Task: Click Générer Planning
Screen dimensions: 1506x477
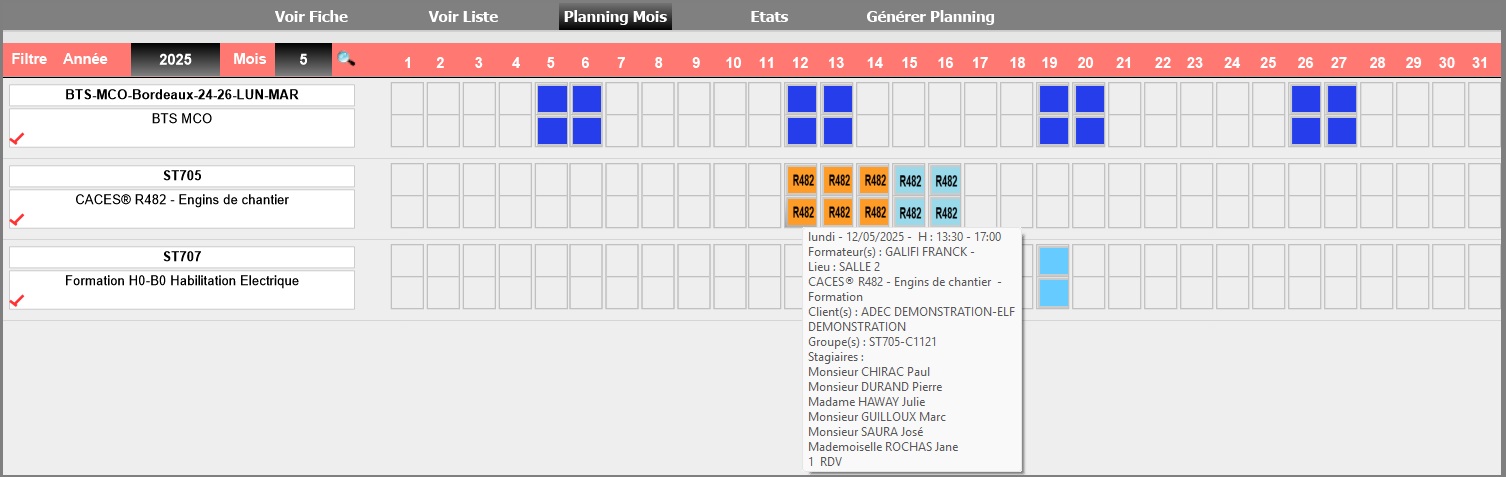Action: tap(930, 17)
